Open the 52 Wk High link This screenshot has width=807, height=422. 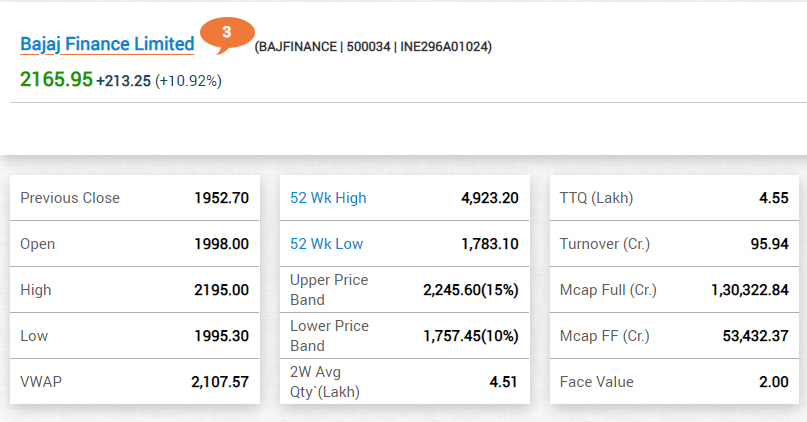[328, 198]
